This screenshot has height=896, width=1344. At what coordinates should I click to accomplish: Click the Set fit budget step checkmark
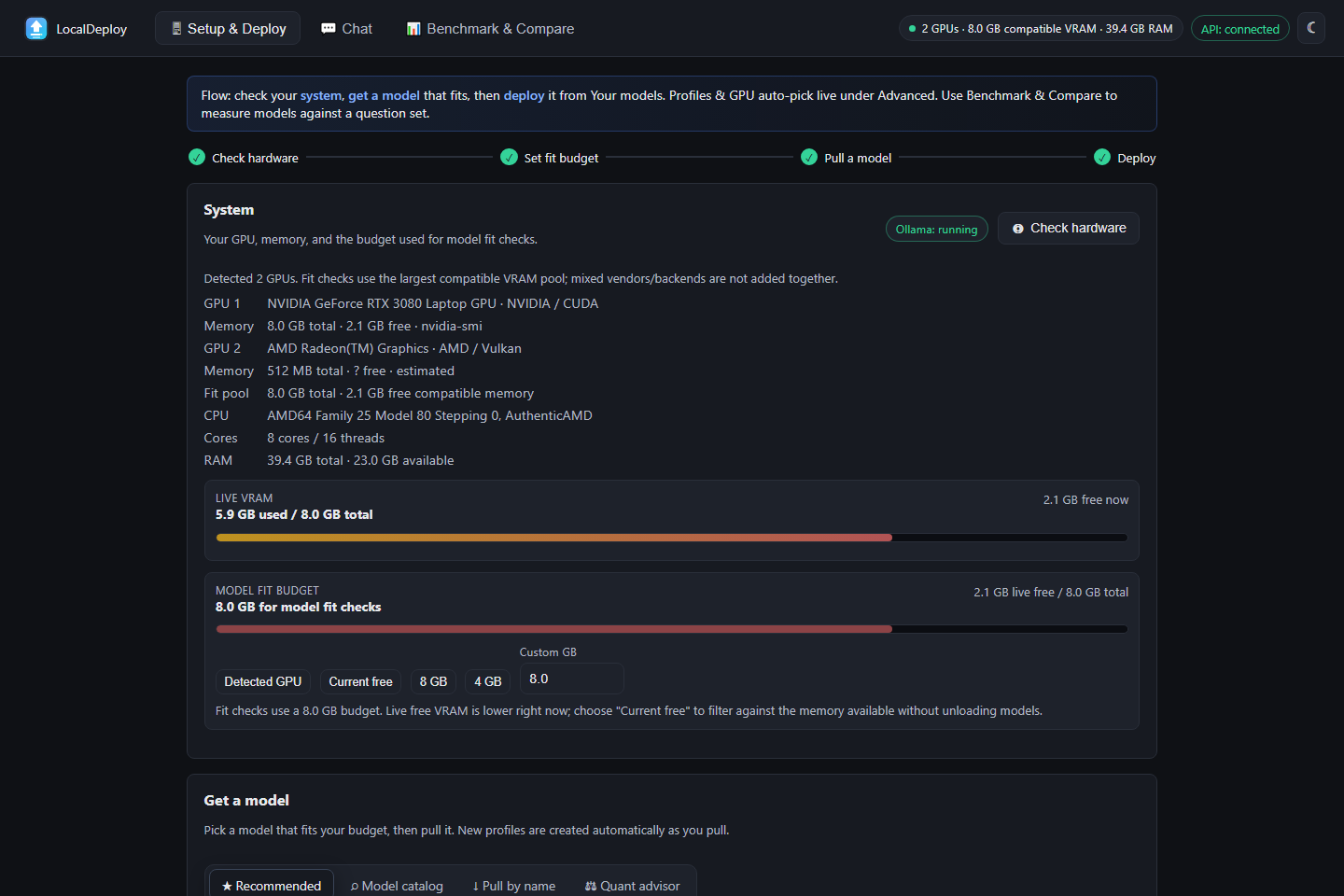point(509,157)
